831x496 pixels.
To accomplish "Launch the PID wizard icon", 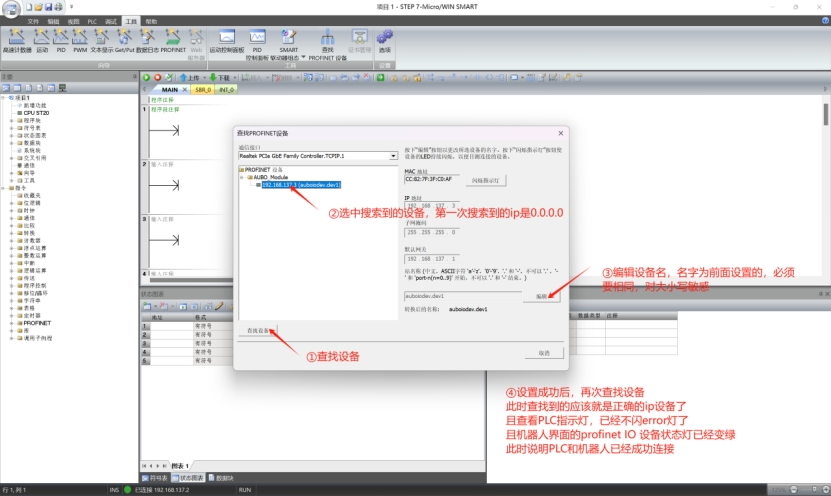I will pos(61,40).
